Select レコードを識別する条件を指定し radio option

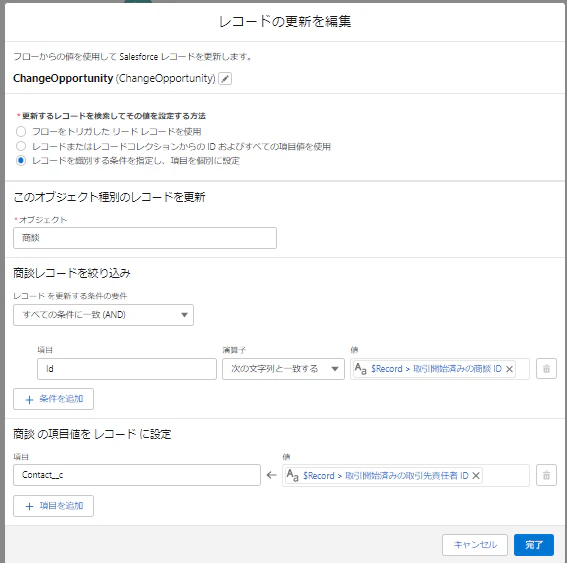[x=21, y=161]
